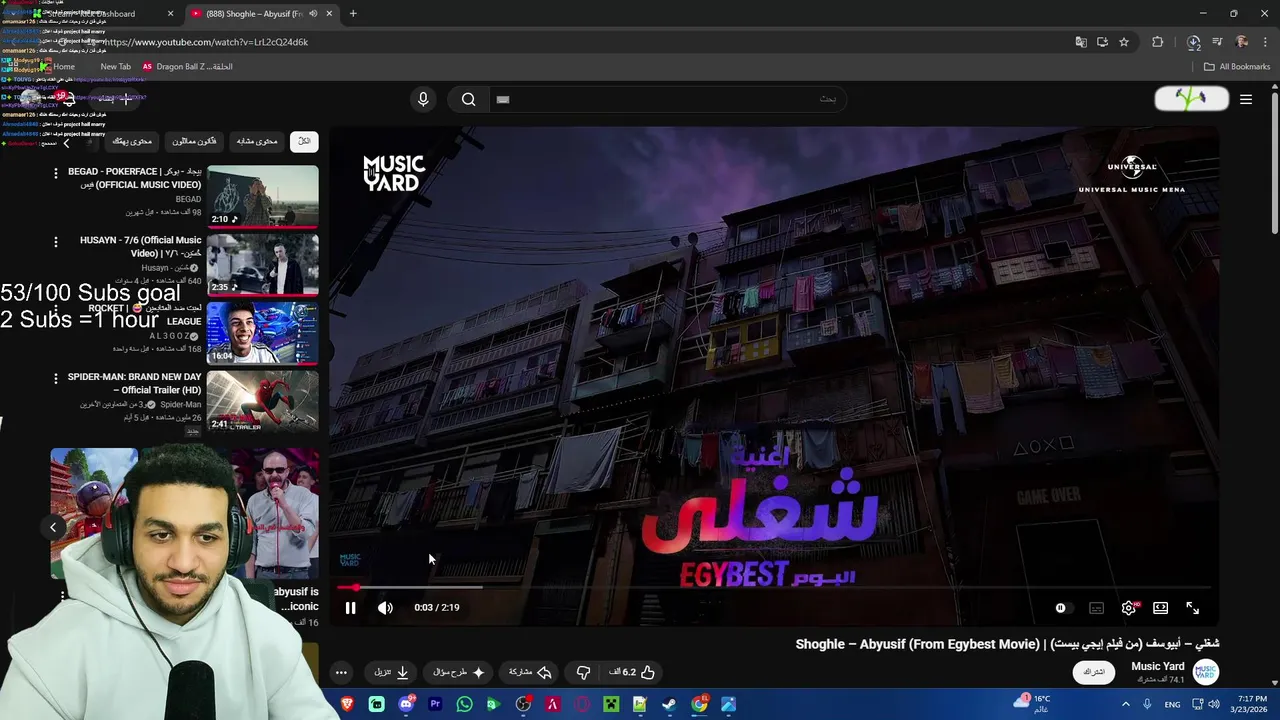Mute the tab via the Shoghle tab speaker icon
The width and height of the screenshot is (1280, 720).
click(313, 14)
